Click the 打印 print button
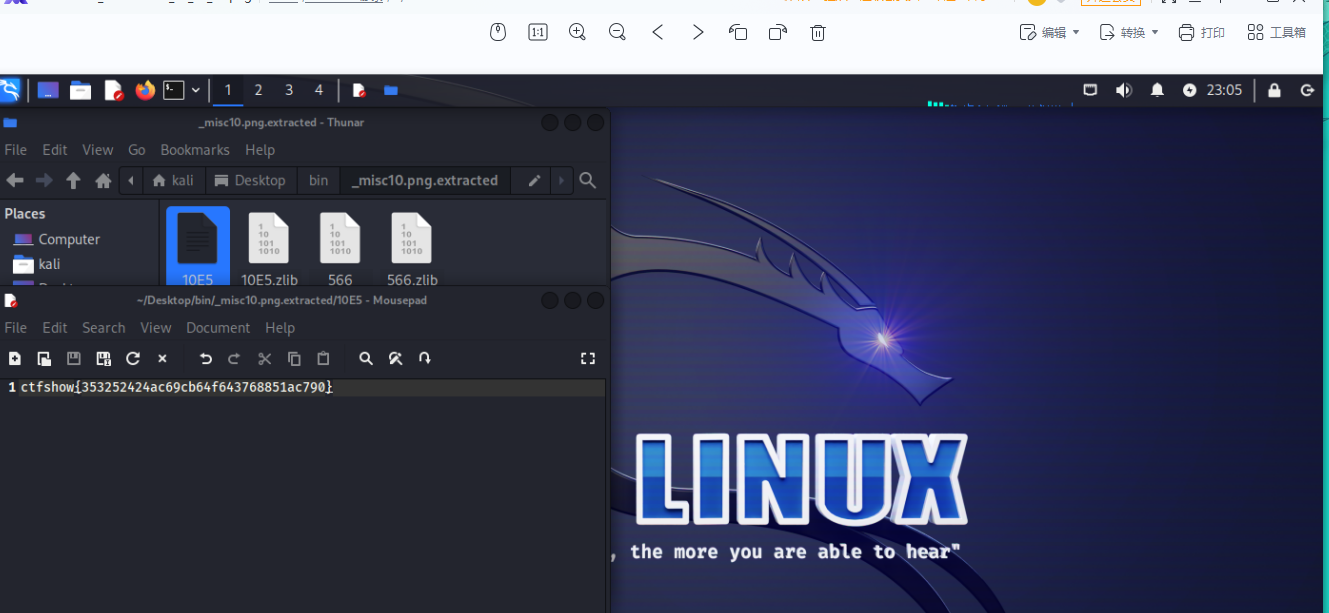Screen dimensions: 1329x613 (1201, 32)
